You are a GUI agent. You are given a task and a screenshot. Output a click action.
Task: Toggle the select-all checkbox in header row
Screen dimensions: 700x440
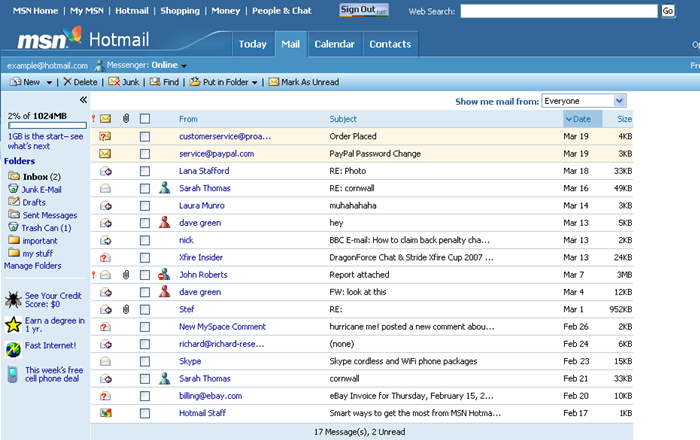tap(145, 119)
